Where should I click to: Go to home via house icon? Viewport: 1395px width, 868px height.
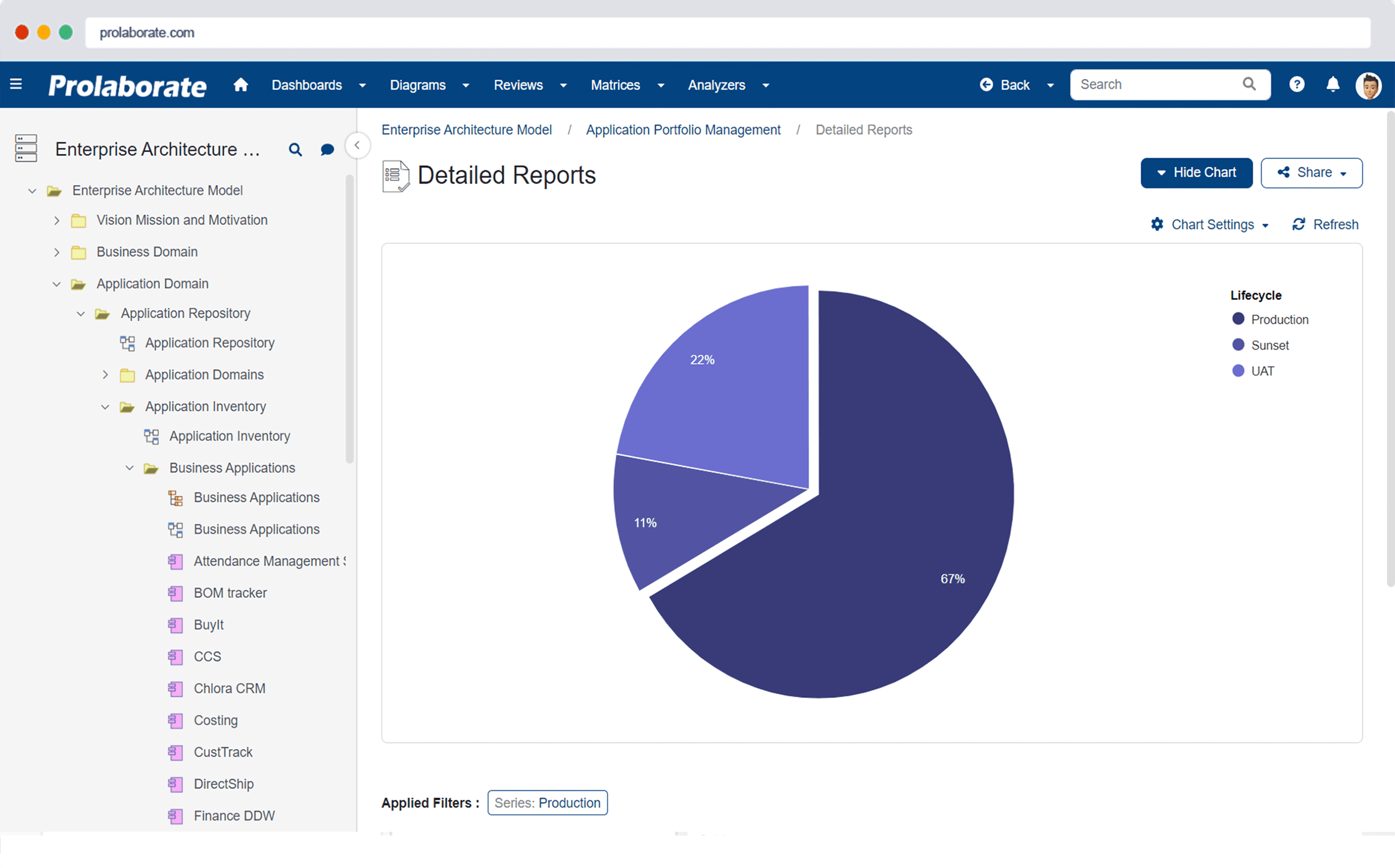pos(241,85)
